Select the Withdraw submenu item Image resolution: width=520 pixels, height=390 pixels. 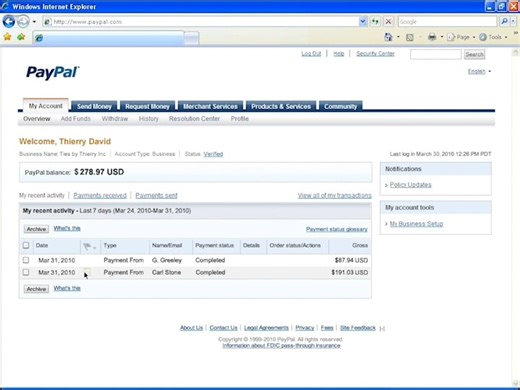pyautogui.click(x=115, y=119)
